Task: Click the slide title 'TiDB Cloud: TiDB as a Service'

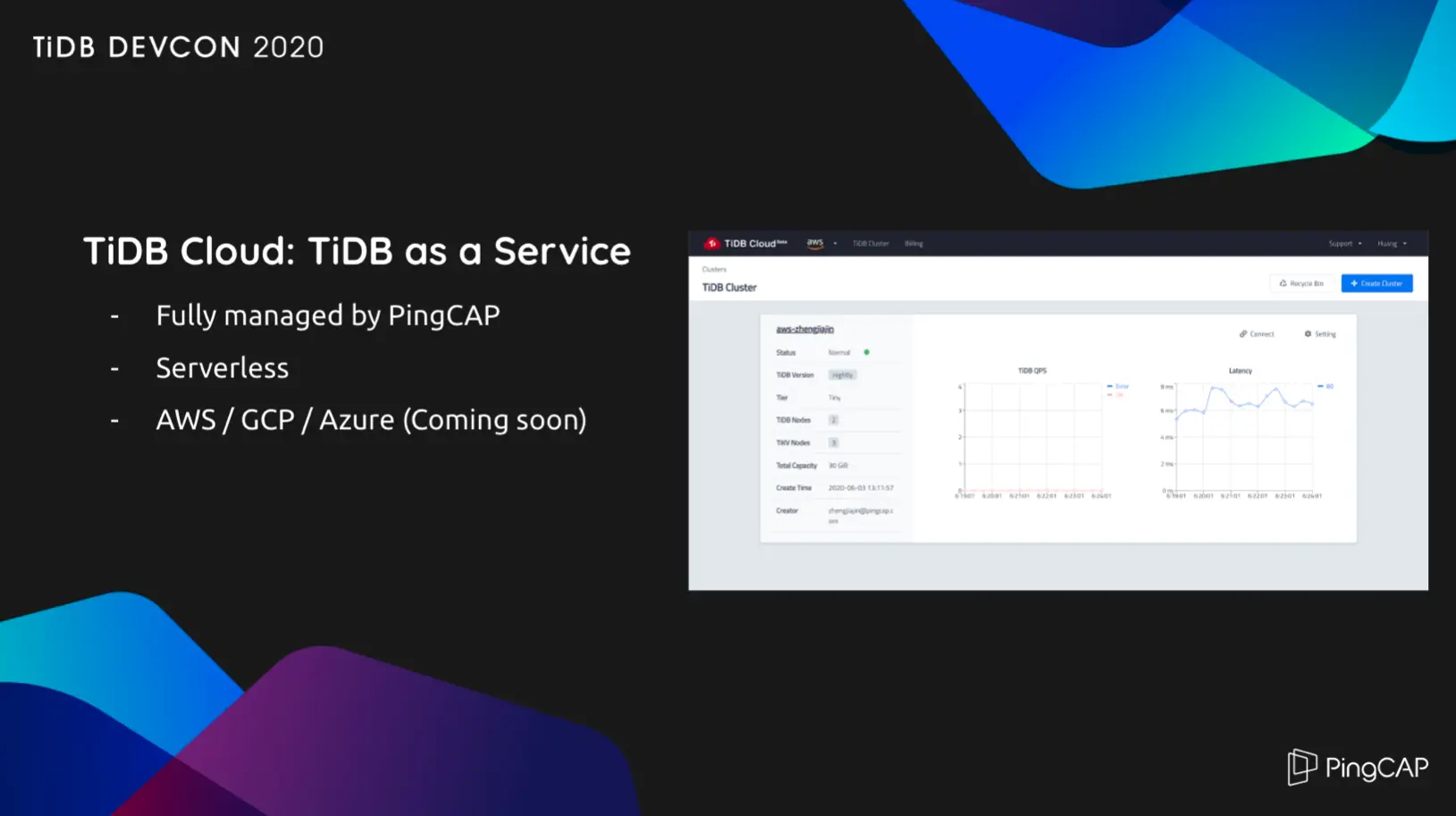Action: point(357,251)
